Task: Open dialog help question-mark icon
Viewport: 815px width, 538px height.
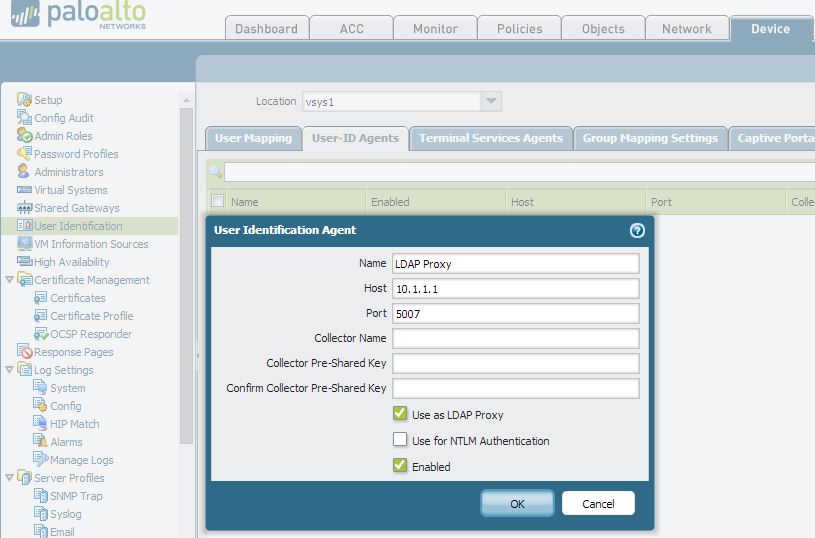Action: pyautogui.click(x=637, y=230)
